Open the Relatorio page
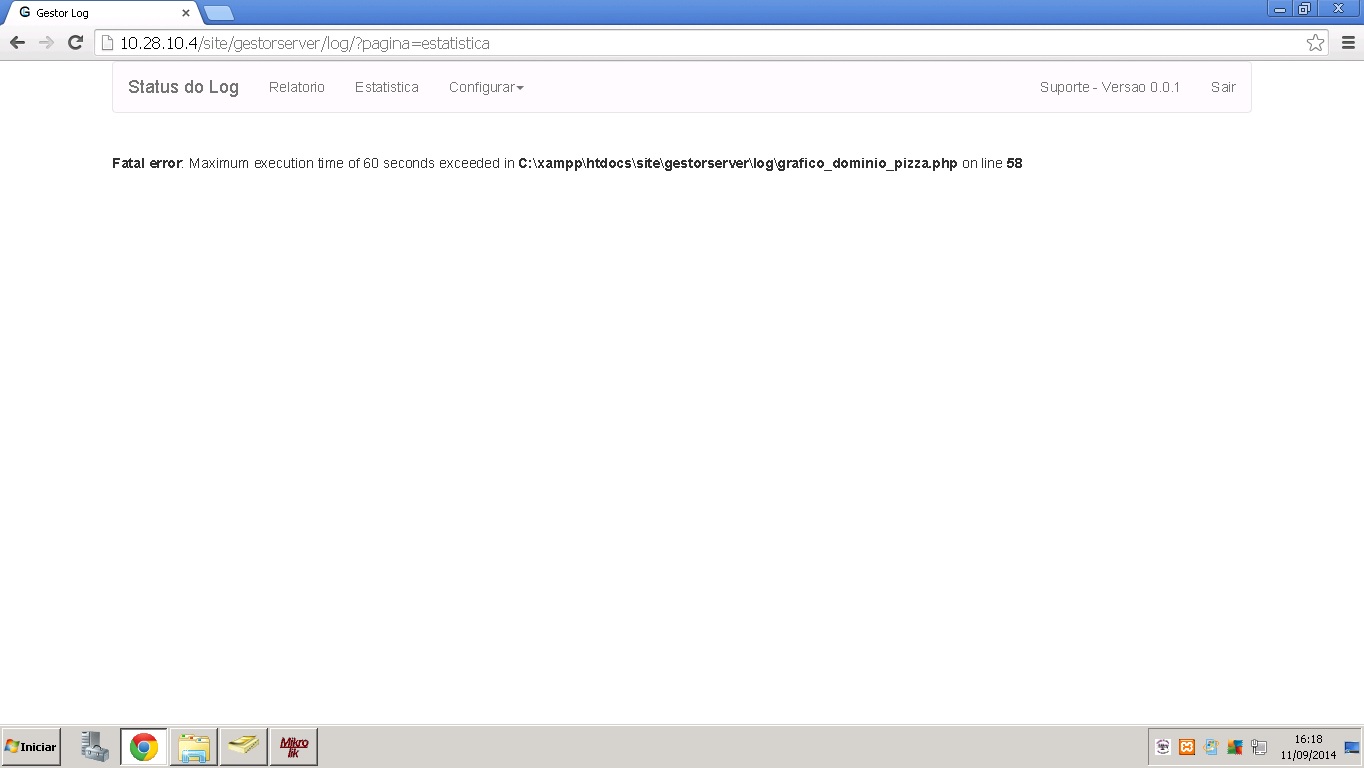Viewport: 1364px width, 768px height. (297, 87)
